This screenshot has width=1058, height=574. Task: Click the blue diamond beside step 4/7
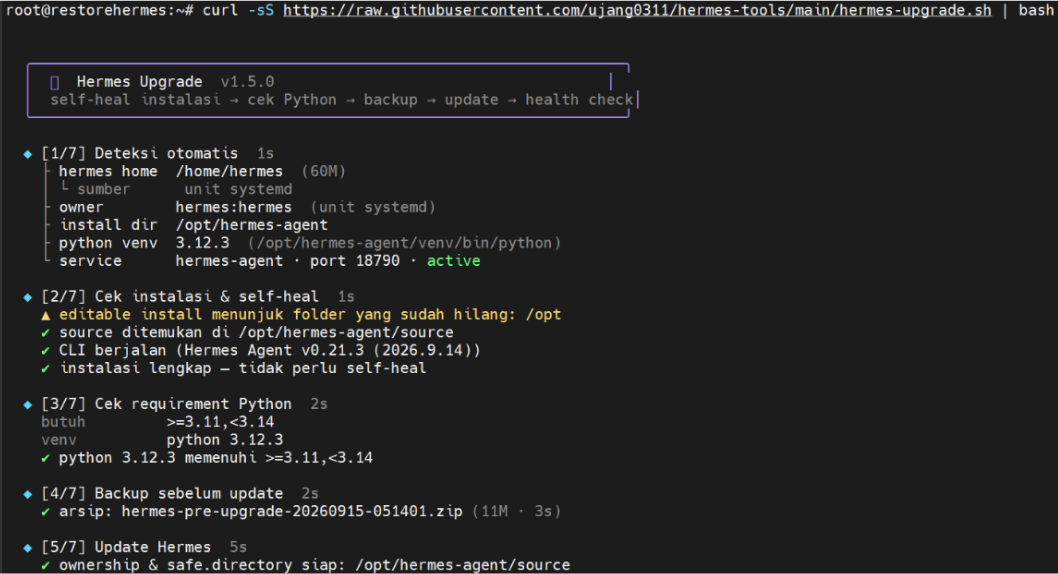click(x=28, y=494)
